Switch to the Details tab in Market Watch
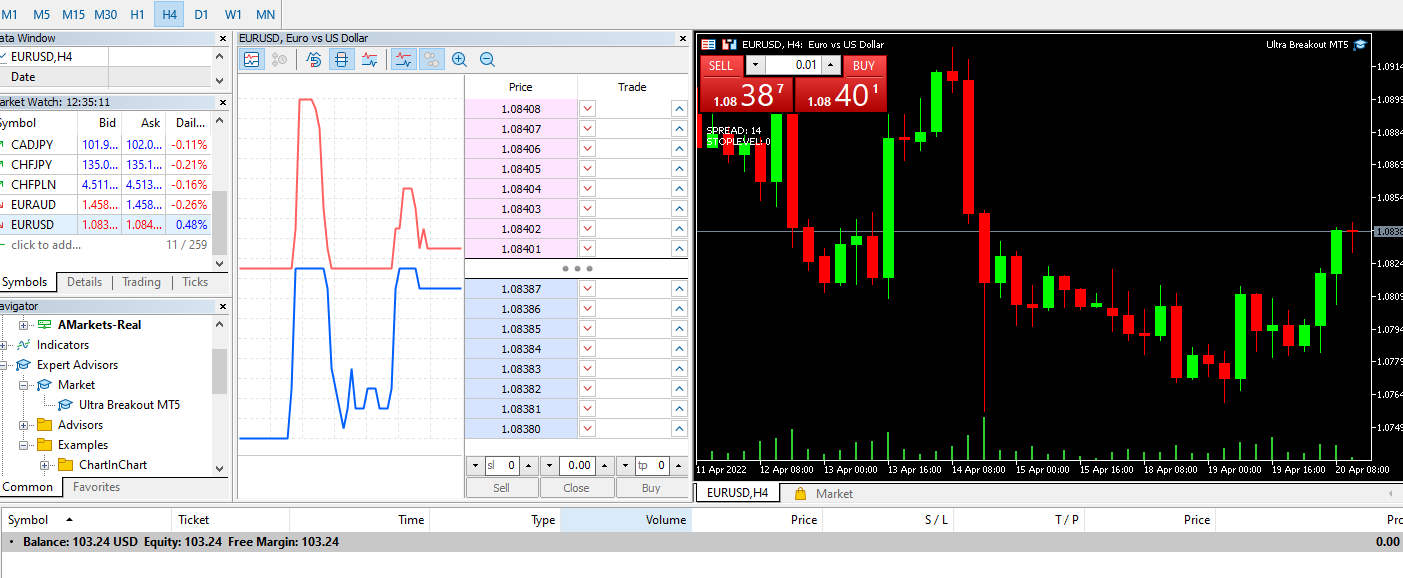Screen dimensions: 1403x578 (84, 282)
